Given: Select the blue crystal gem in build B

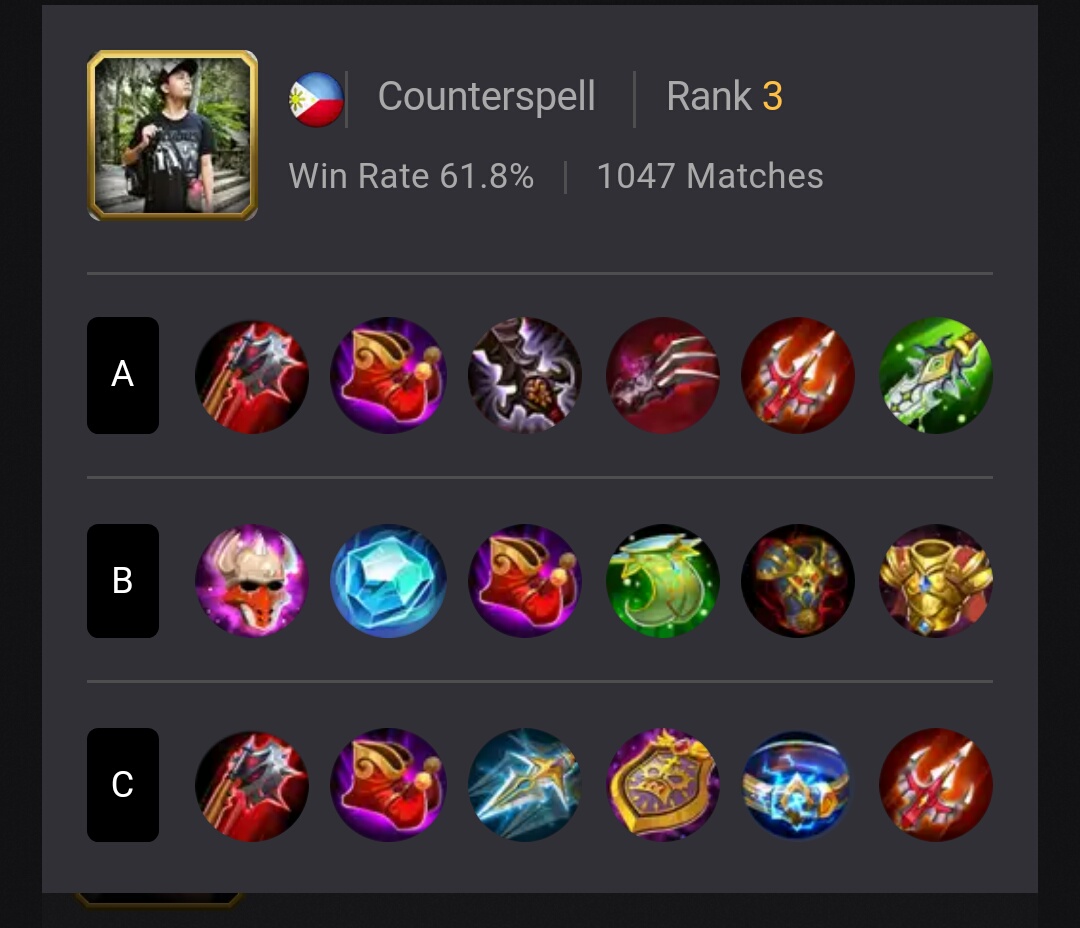Looking at the screenshot, I should coord(388,581).
